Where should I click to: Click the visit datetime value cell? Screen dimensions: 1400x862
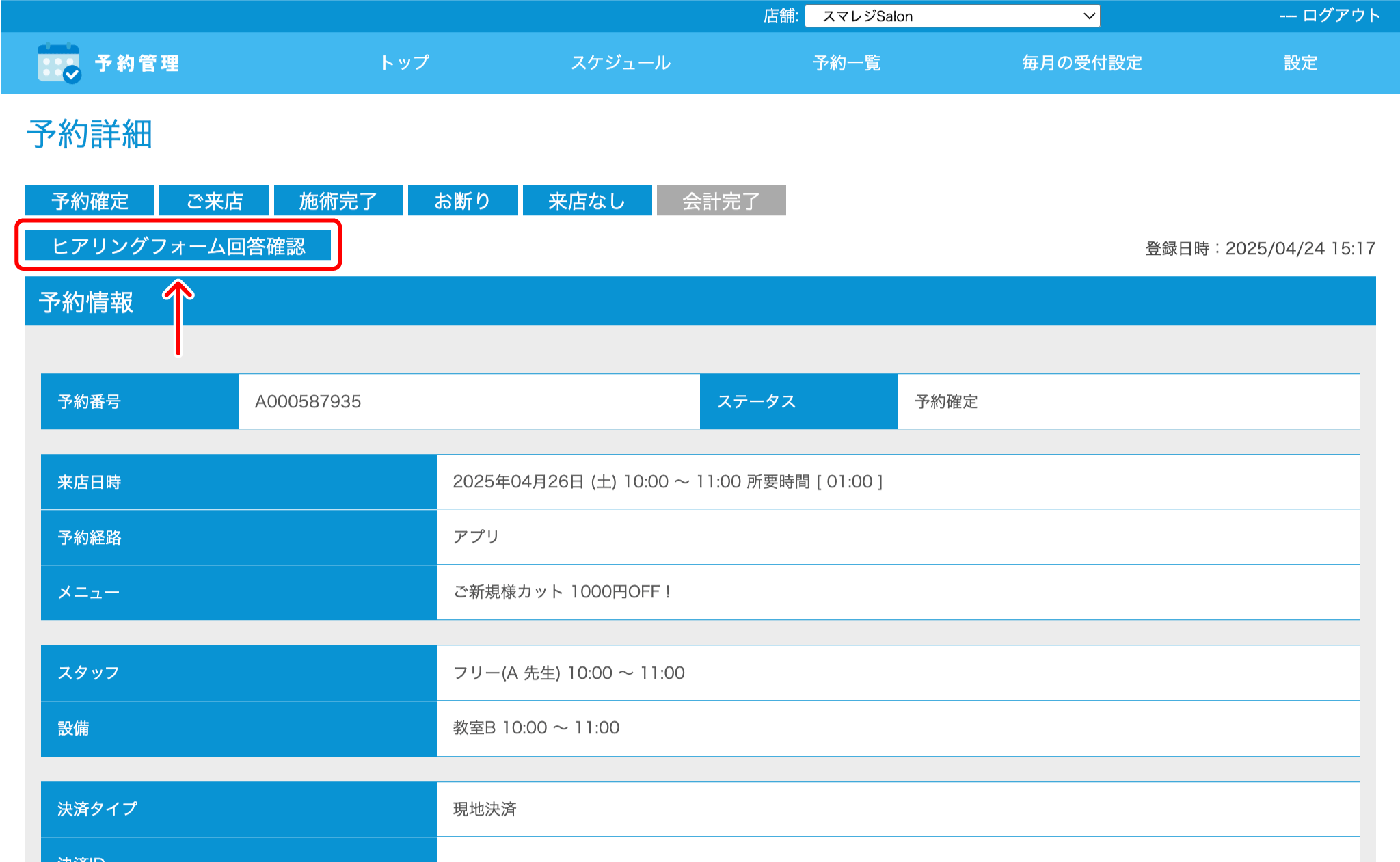point(897,482)
